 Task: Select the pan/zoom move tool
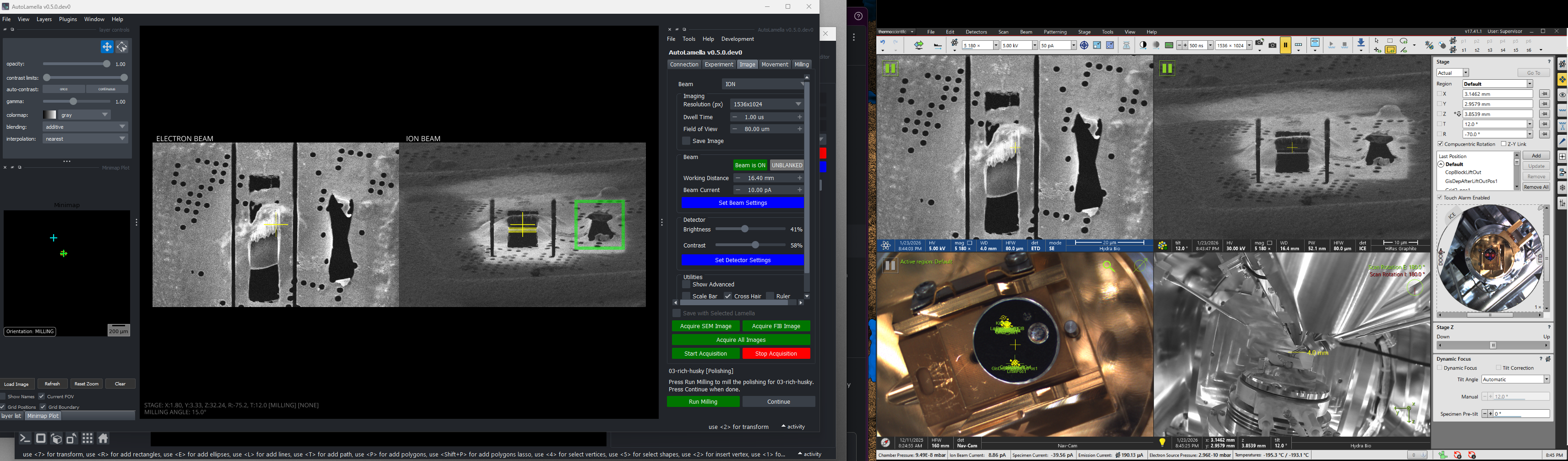pyautogui.click(x=107, y=47)
